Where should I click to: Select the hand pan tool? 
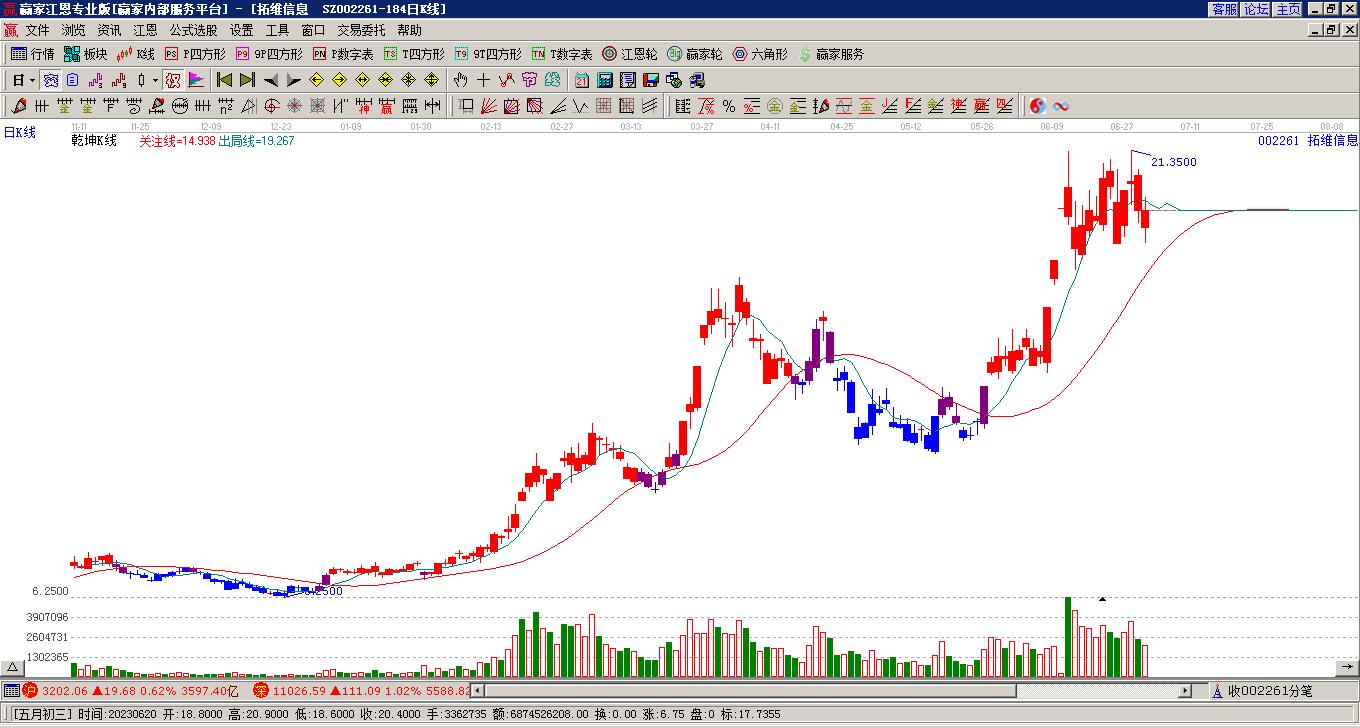(x=460, y=80)
